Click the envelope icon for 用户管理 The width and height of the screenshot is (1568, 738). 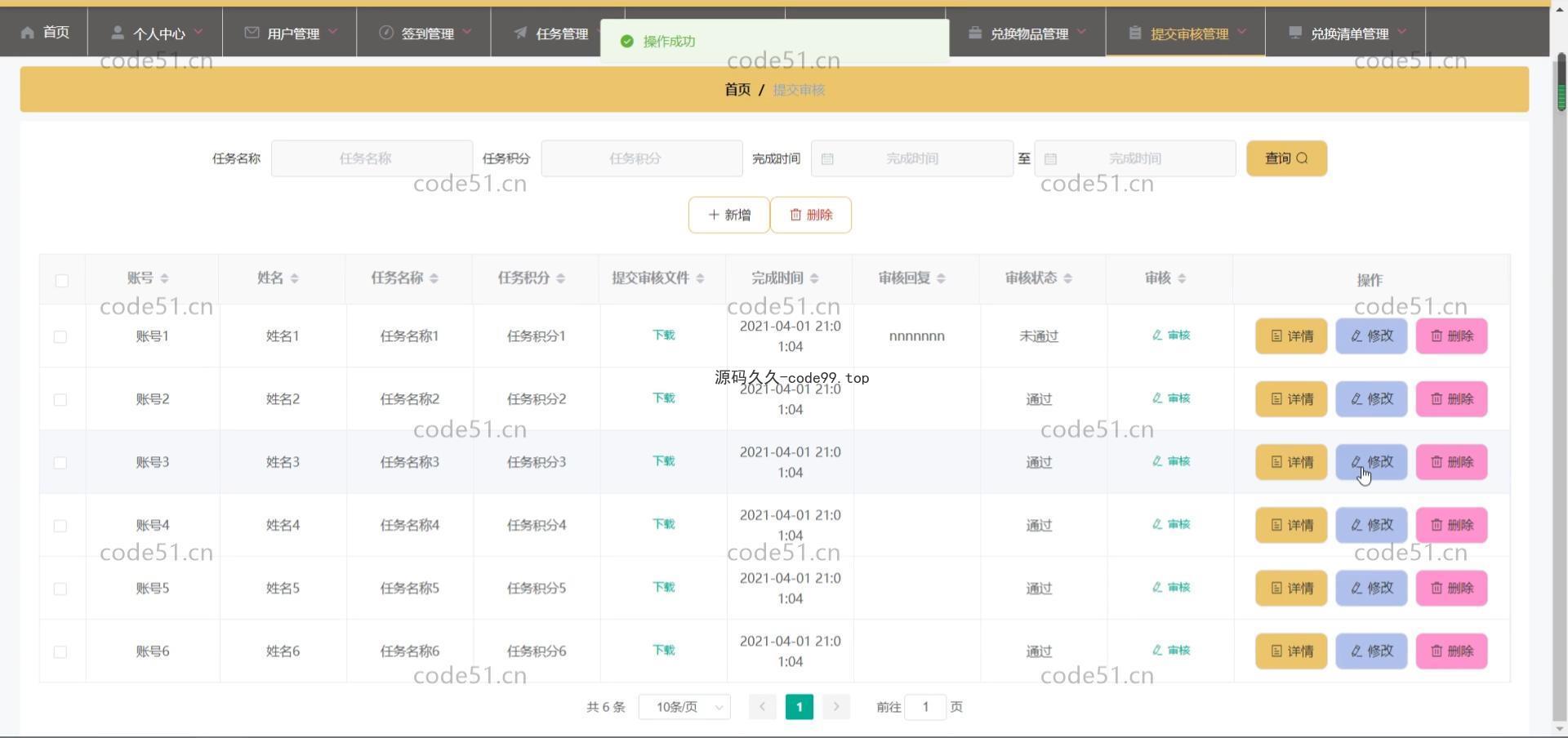(252, 33)
